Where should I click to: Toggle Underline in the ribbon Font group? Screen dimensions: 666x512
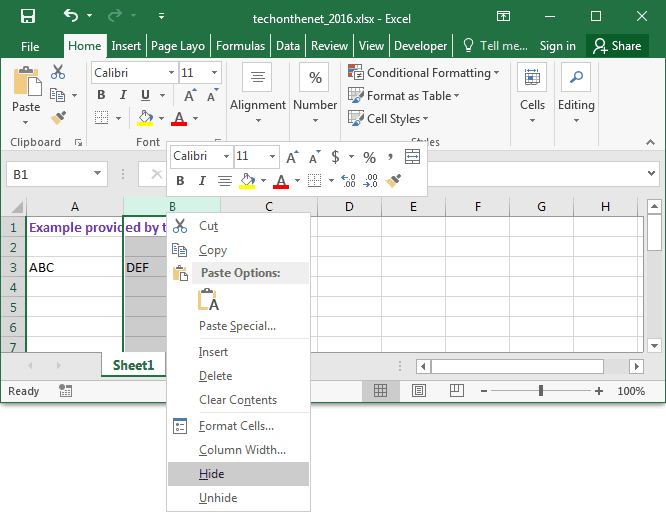pyautogui.click(x=145, y=96)
